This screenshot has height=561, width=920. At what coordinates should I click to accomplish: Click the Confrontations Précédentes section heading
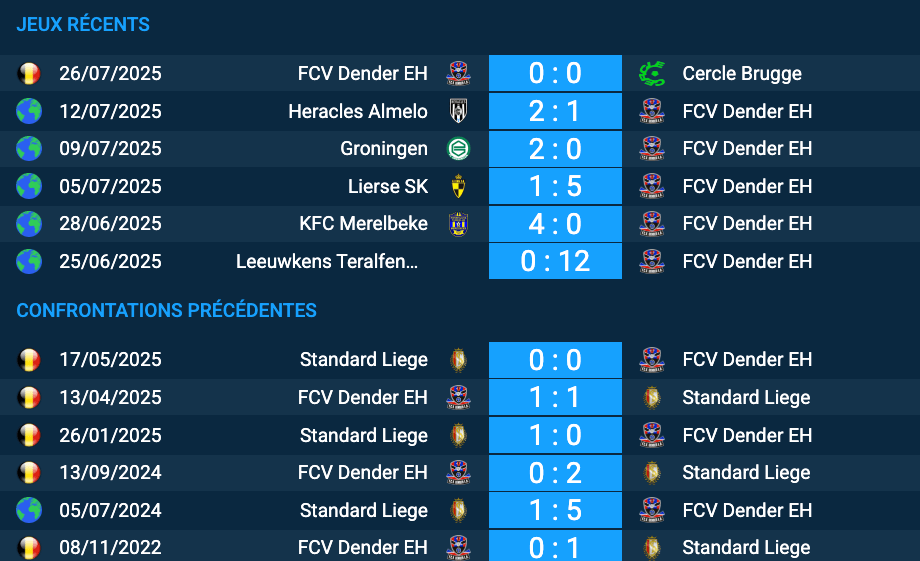pos(166,311)
